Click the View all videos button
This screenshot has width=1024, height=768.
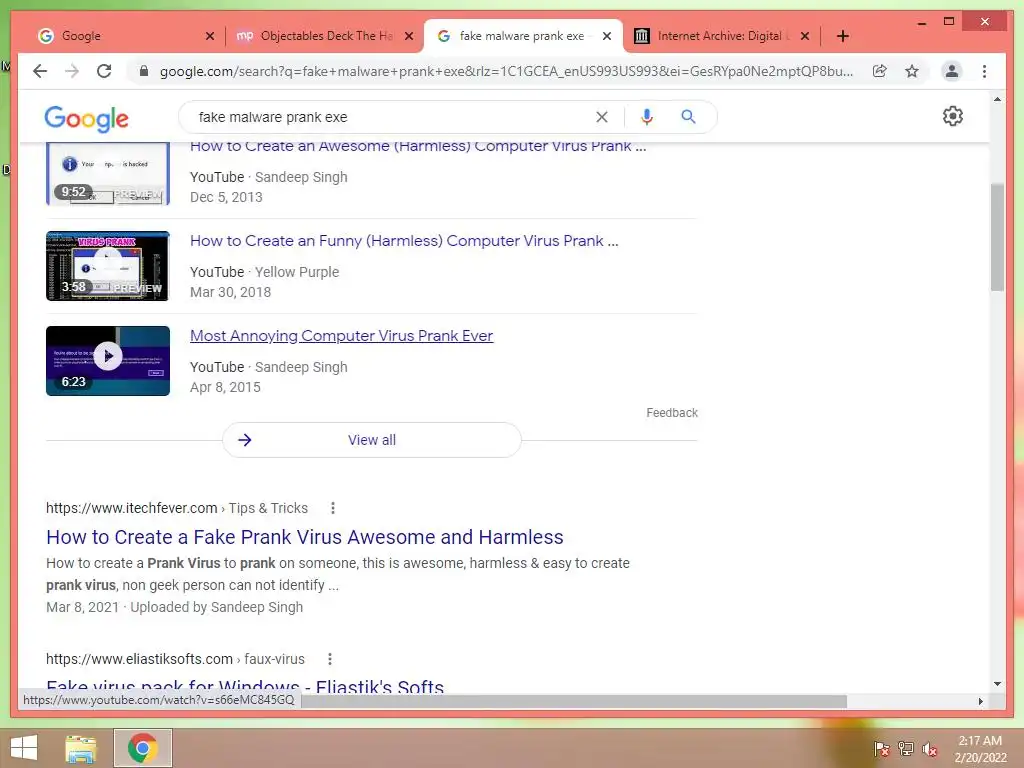[372, 440]
